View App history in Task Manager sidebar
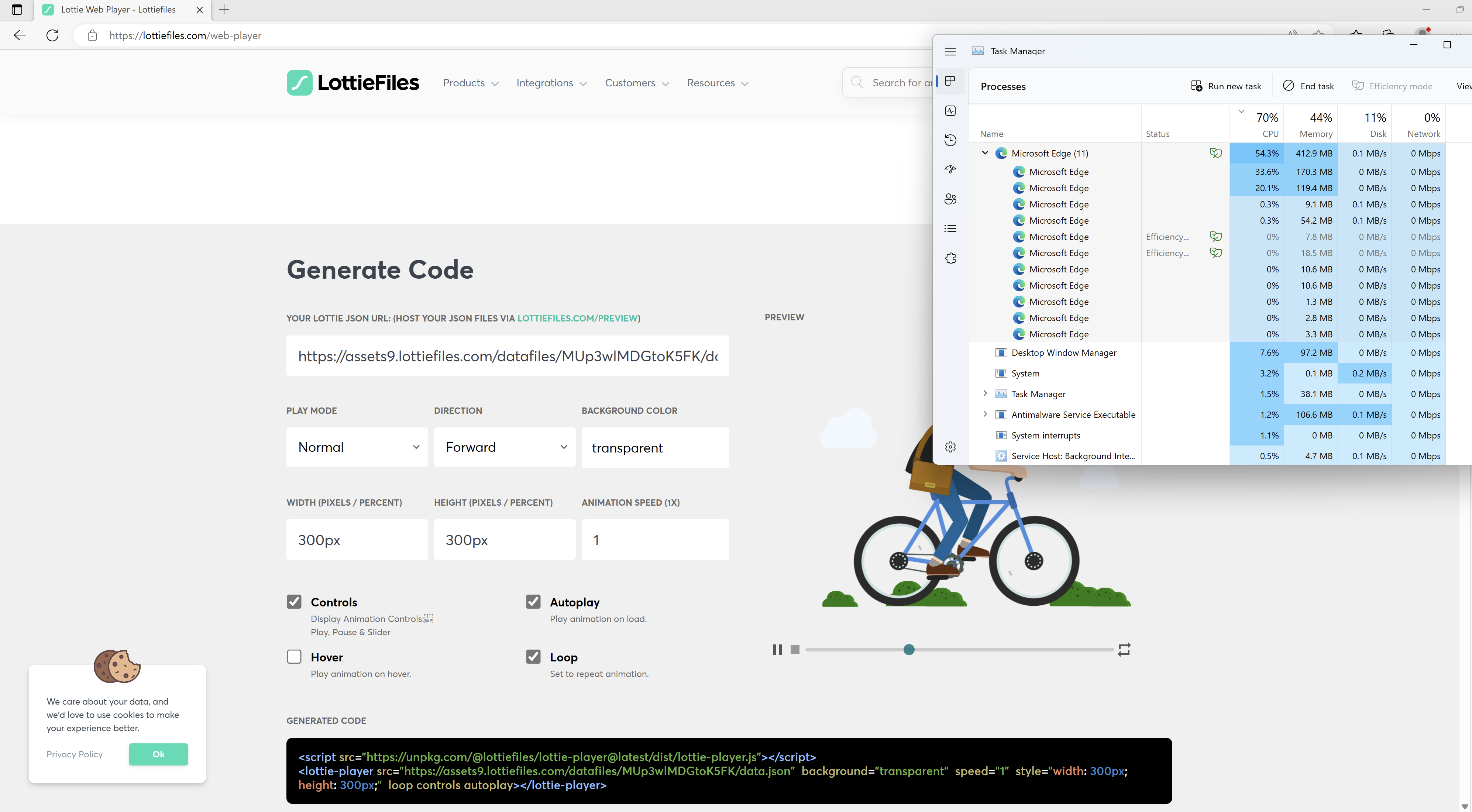 [950, 140]
